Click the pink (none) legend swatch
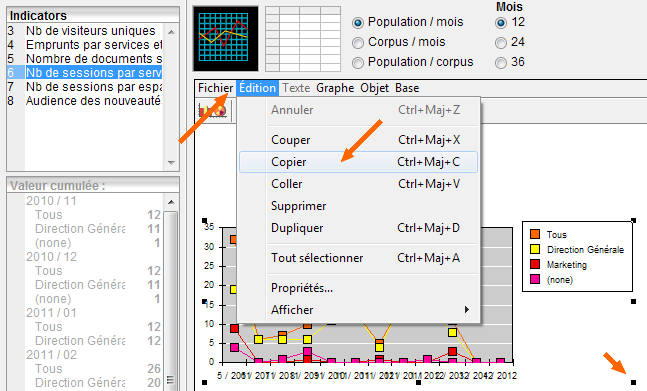 [535, 279]
